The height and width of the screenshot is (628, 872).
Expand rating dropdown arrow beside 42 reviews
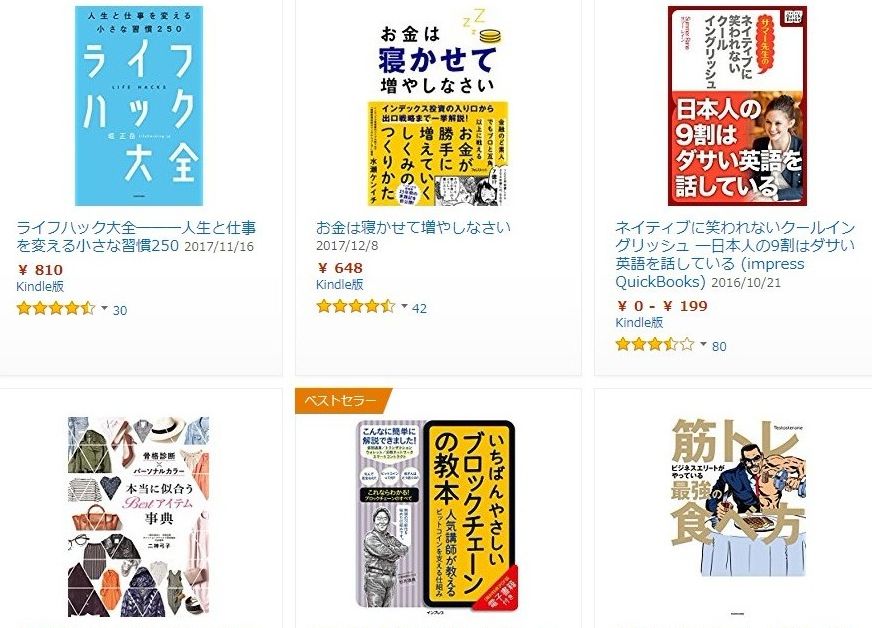404,306
